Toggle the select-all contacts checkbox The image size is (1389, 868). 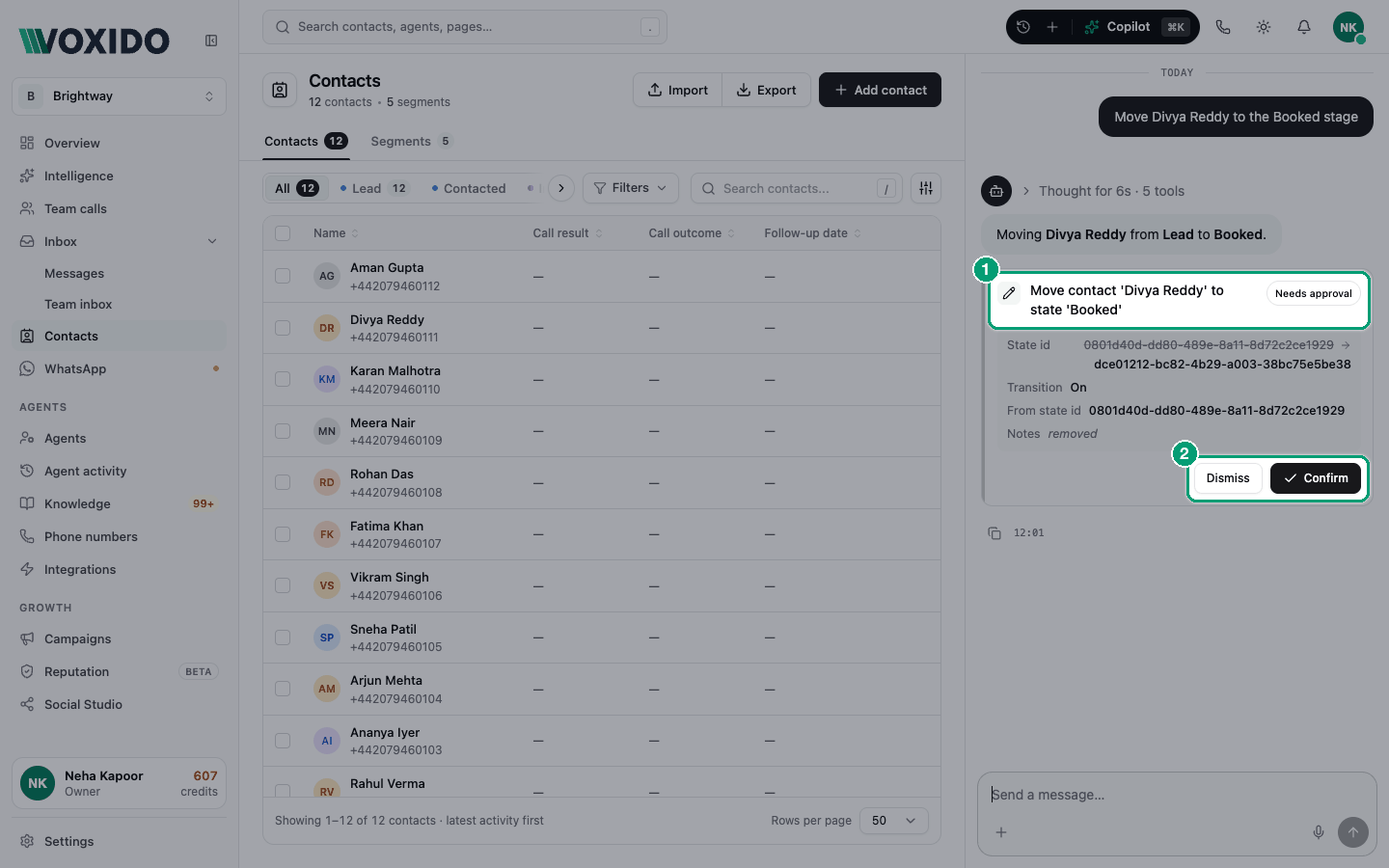283,233
